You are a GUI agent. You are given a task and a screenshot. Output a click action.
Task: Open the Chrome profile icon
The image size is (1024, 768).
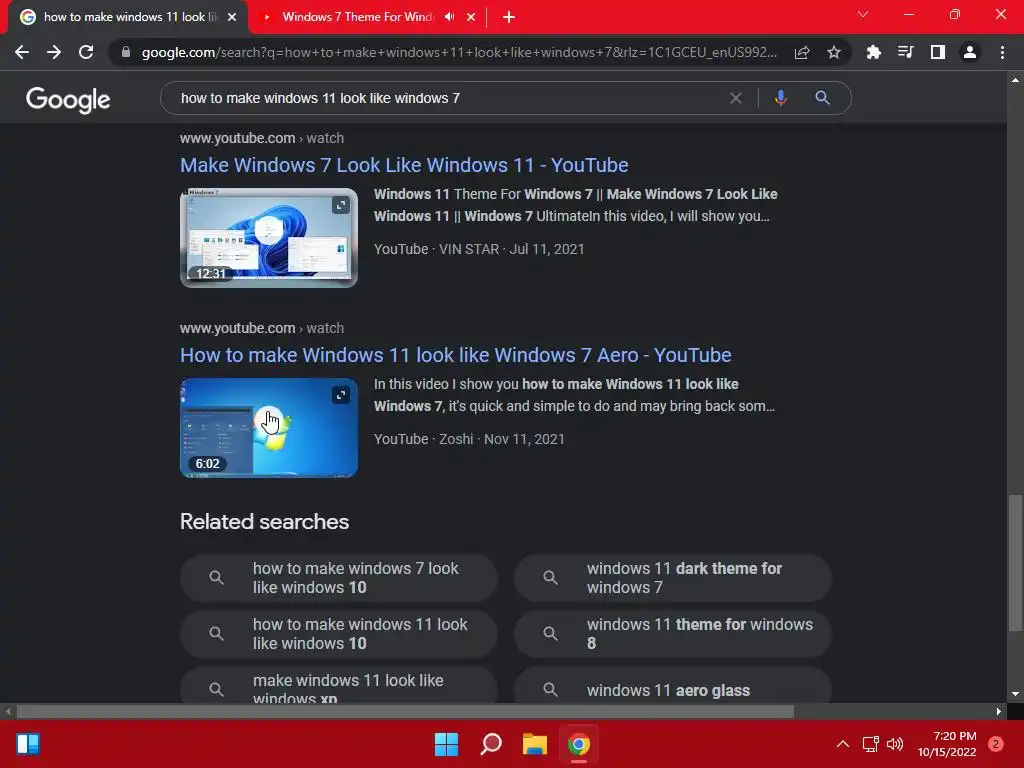click(970, 52)
